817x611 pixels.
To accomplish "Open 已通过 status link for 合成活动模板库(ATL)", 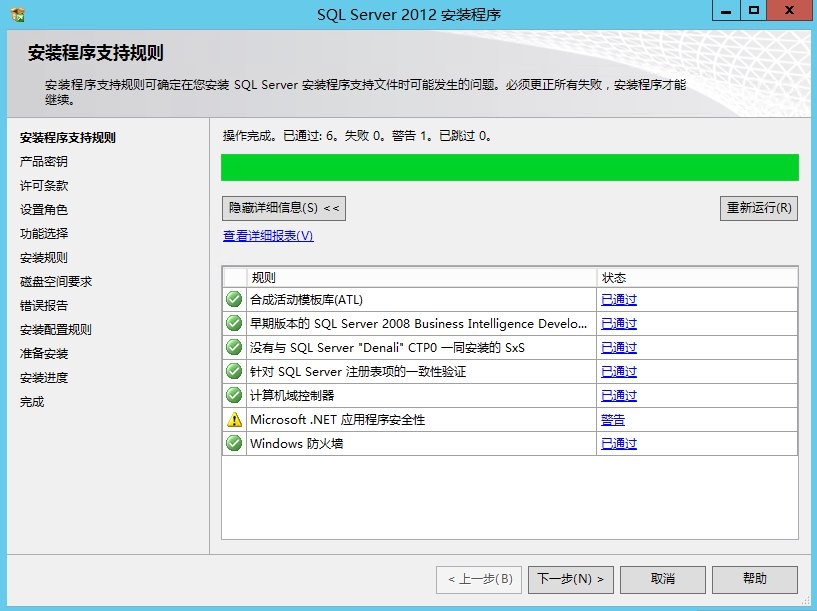I will 618,300.
